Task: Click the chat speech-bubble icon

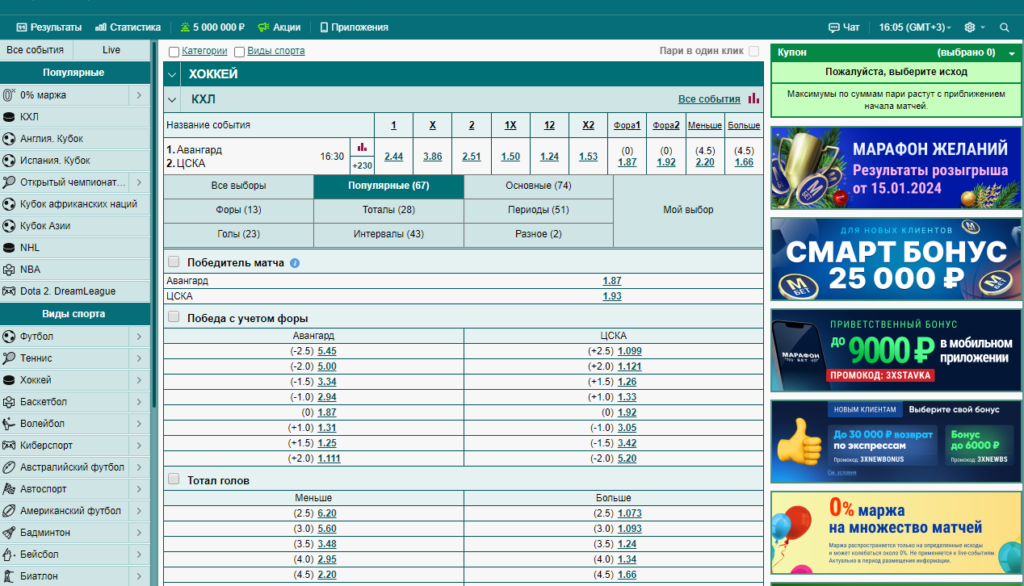Action: 834,27
